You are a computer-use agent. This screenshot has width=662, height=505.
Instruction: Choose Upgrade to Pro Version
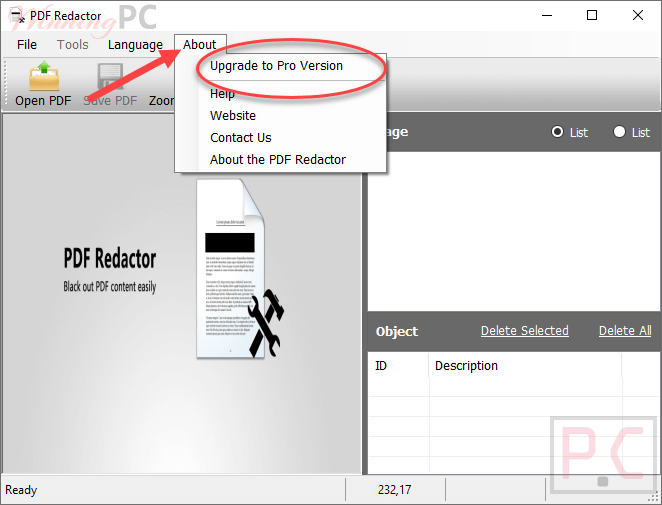[x=277, y=66]
